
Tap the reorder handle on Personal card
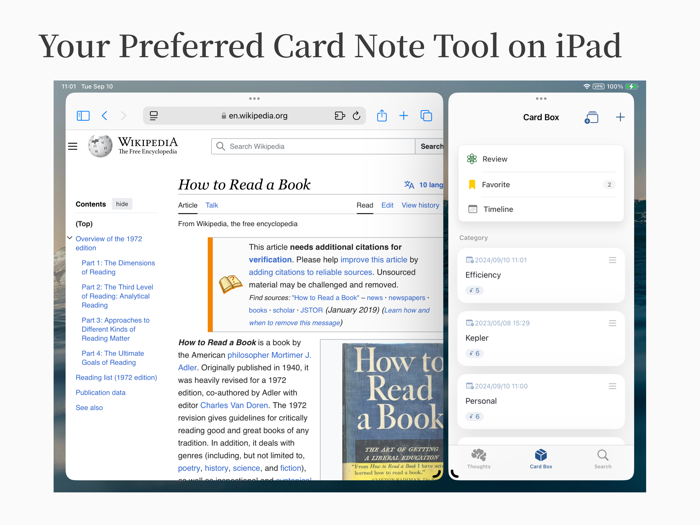click(x=612, y=386)
